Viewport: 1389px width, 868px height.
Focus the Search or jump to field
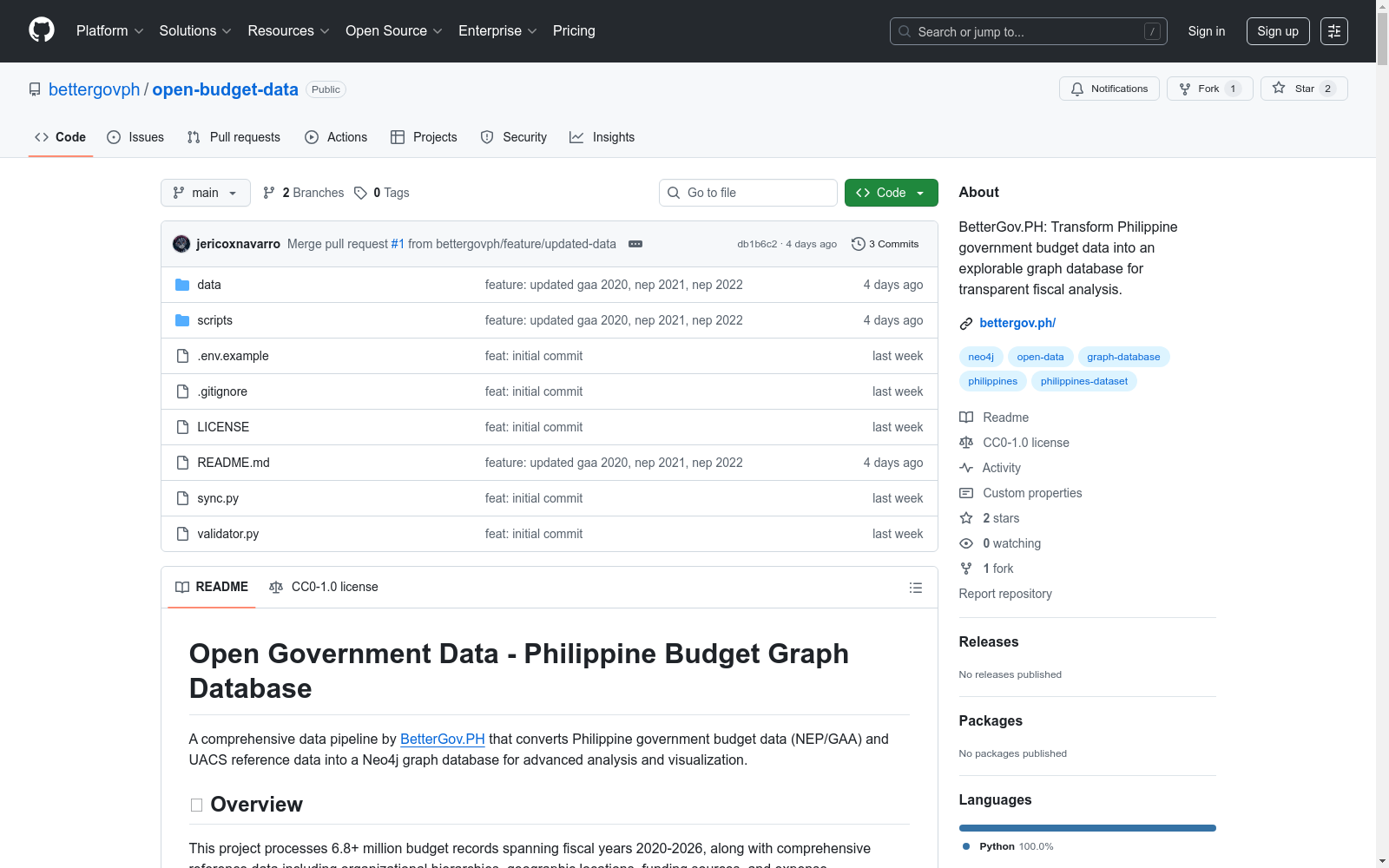point(1029,31)
